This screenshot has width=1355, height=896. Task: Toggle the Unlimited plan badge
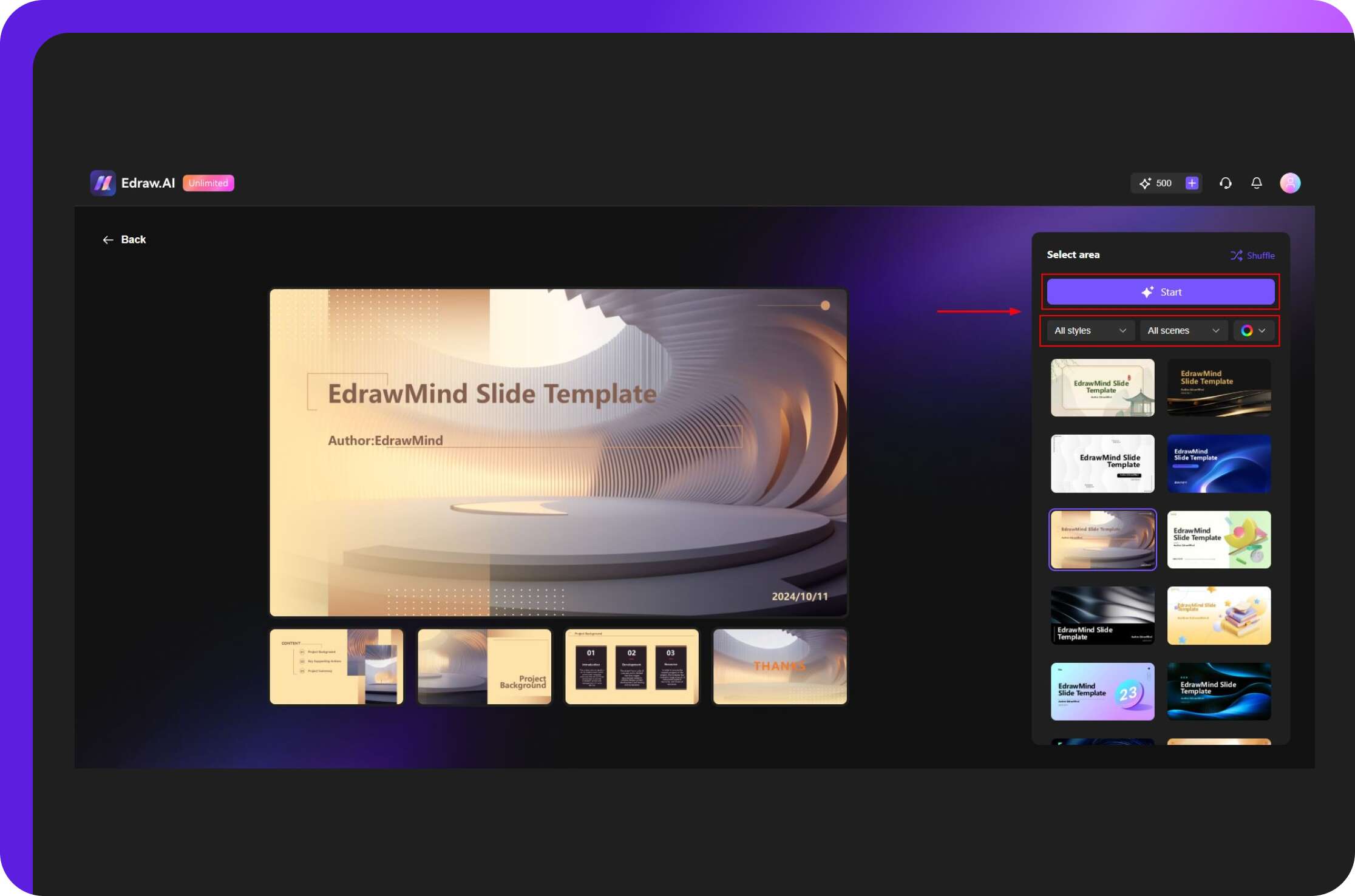(x=208, y=183)
